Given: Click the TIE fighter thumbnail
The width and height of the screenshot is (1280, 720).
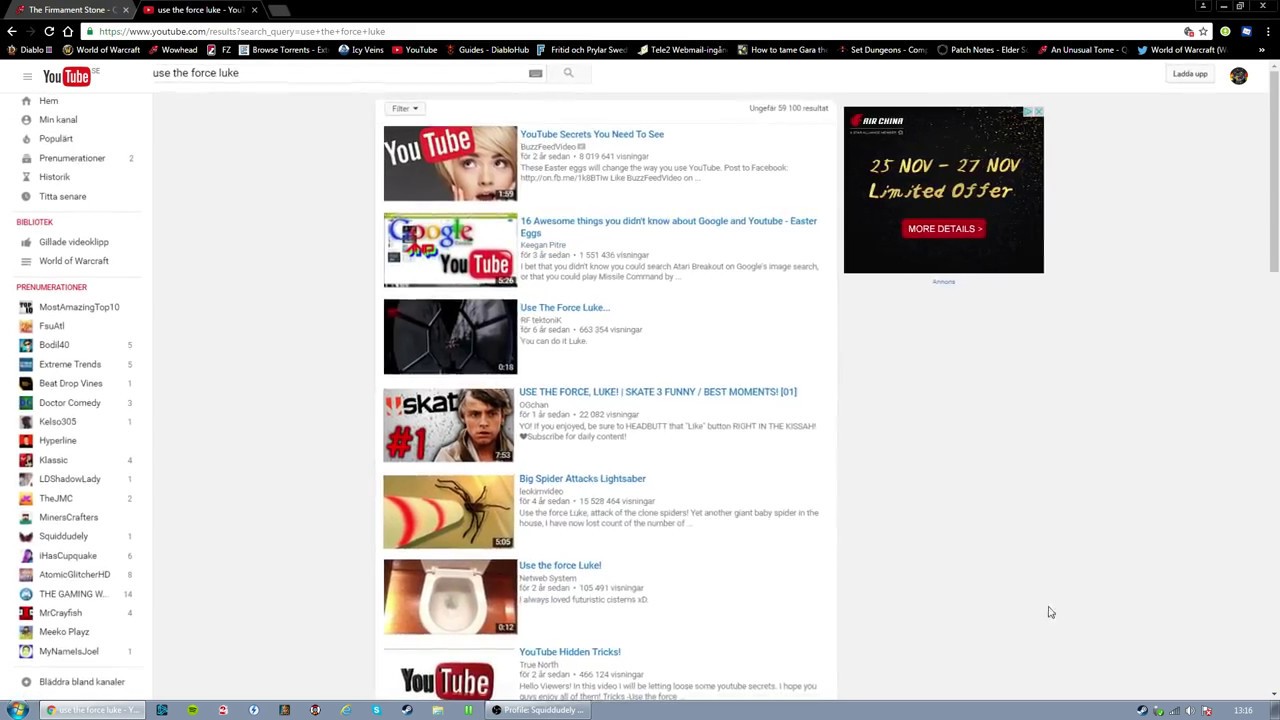Looking at the screenshot, I should pos(450,337).
